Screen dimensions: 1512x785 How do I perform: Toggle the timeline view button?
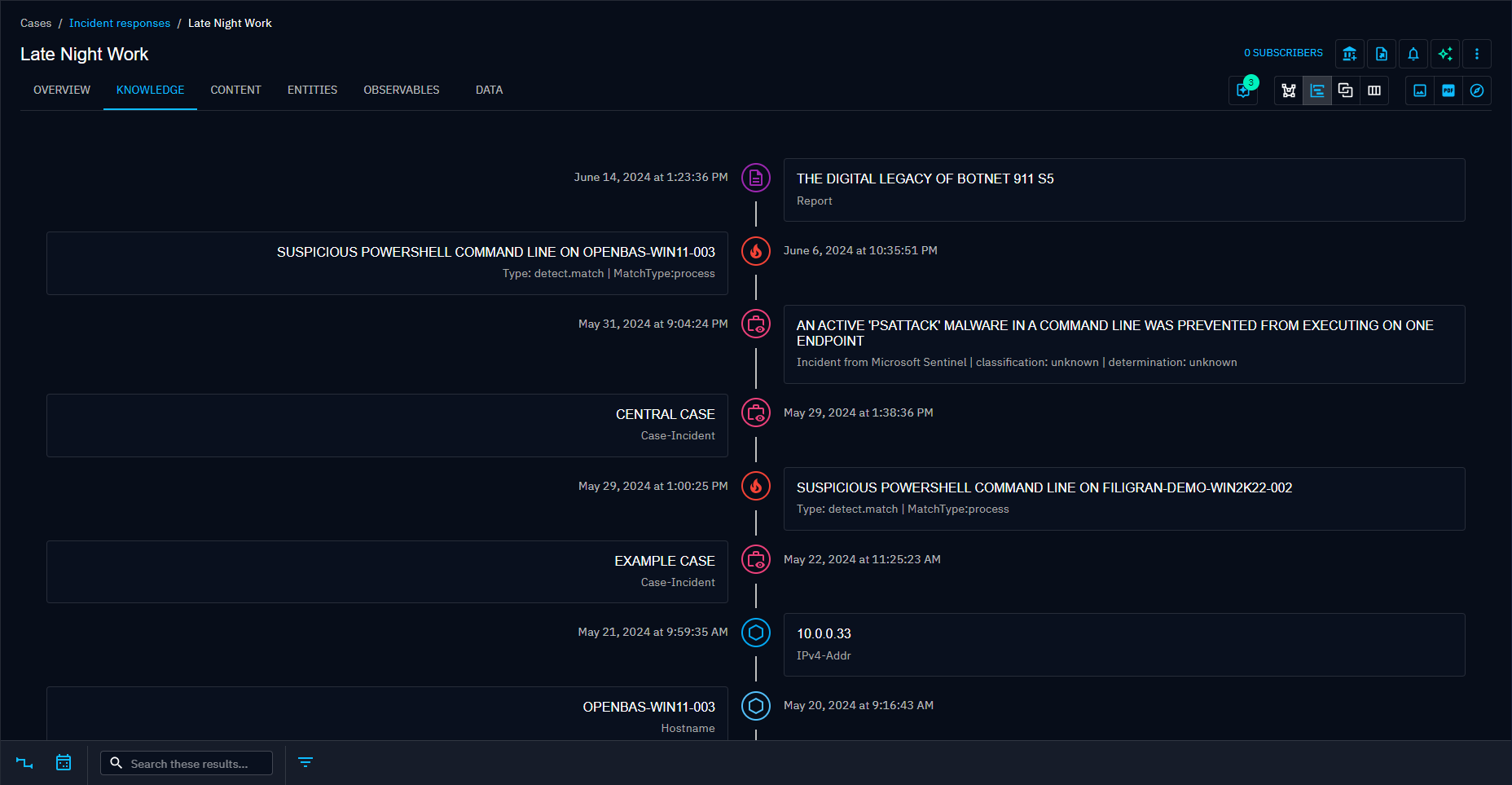(x=1316, y=90)
